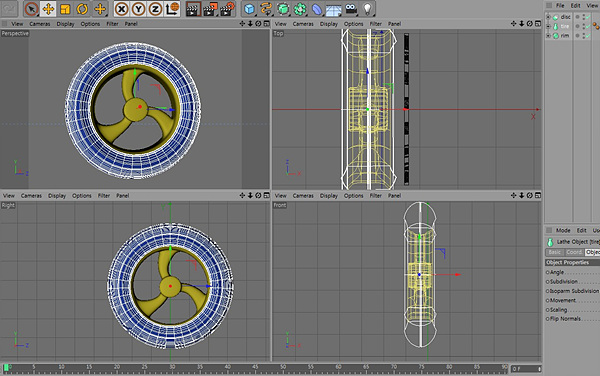Select the disc object in Object Manager
Screen dimensions: 600x376
(x=565, y=17)
